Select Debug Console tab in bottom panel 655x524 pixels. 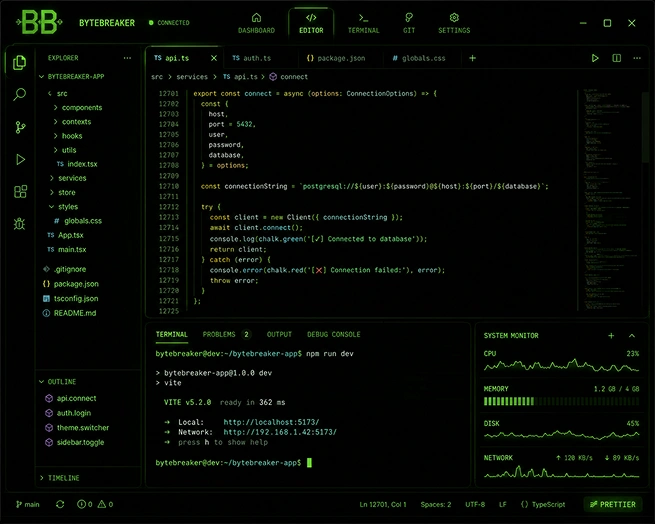pos(333,334)
